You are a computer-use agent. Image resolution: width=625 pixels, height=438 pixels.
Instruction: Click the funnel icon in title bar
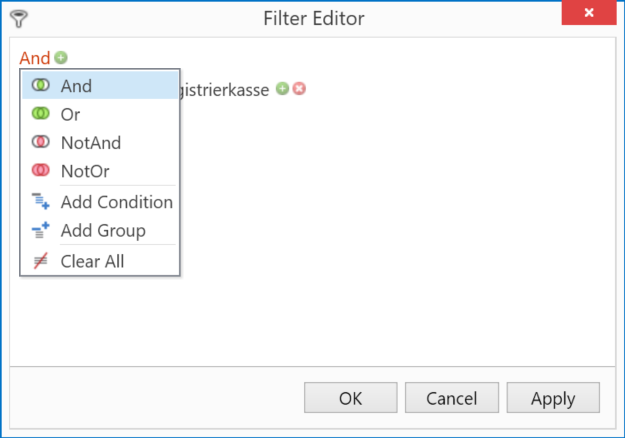tap(19, 19)
